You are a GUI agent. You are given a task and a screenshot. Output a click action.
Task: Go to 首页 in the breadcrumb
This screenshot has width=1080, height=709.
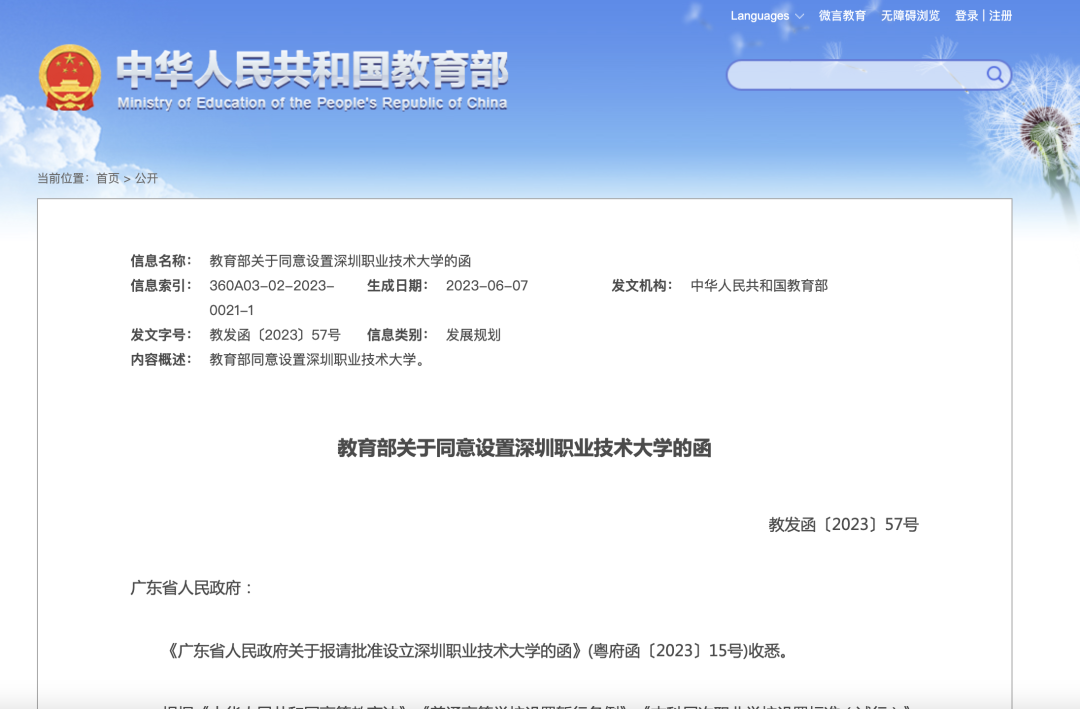tap(107, 178)
